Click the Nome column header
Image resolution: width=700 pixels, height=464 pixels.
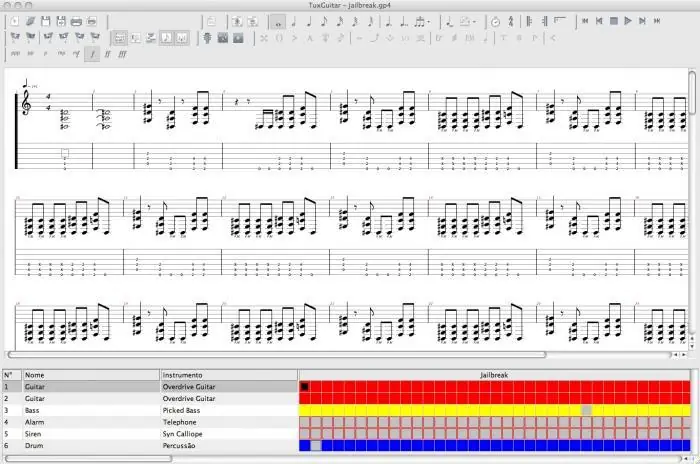[92, 375]
